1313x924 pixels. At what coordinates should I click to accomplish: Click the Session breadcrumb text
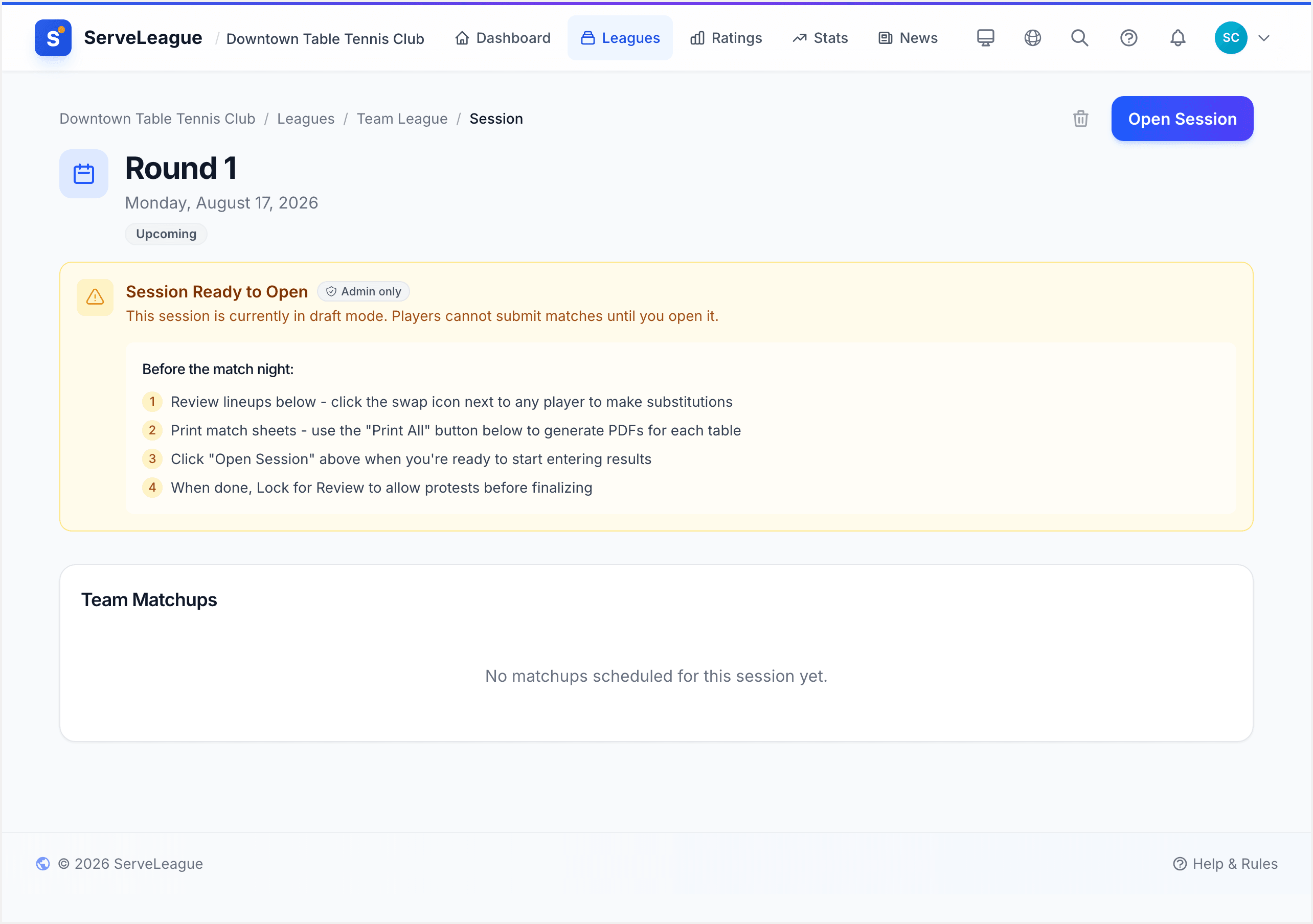click(x=496, y=119)
